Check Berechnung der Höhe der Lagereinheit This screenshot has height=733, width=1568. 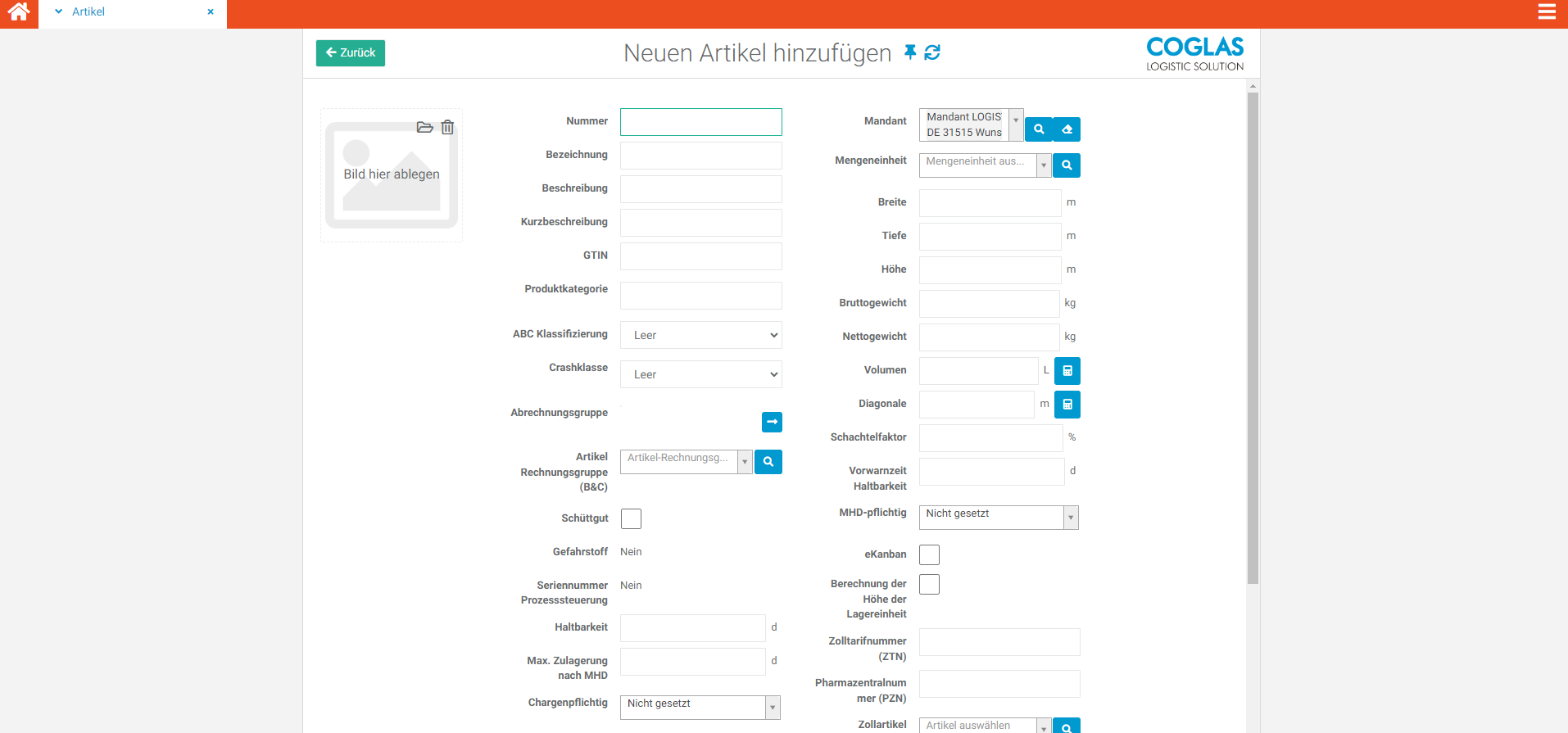929,584
